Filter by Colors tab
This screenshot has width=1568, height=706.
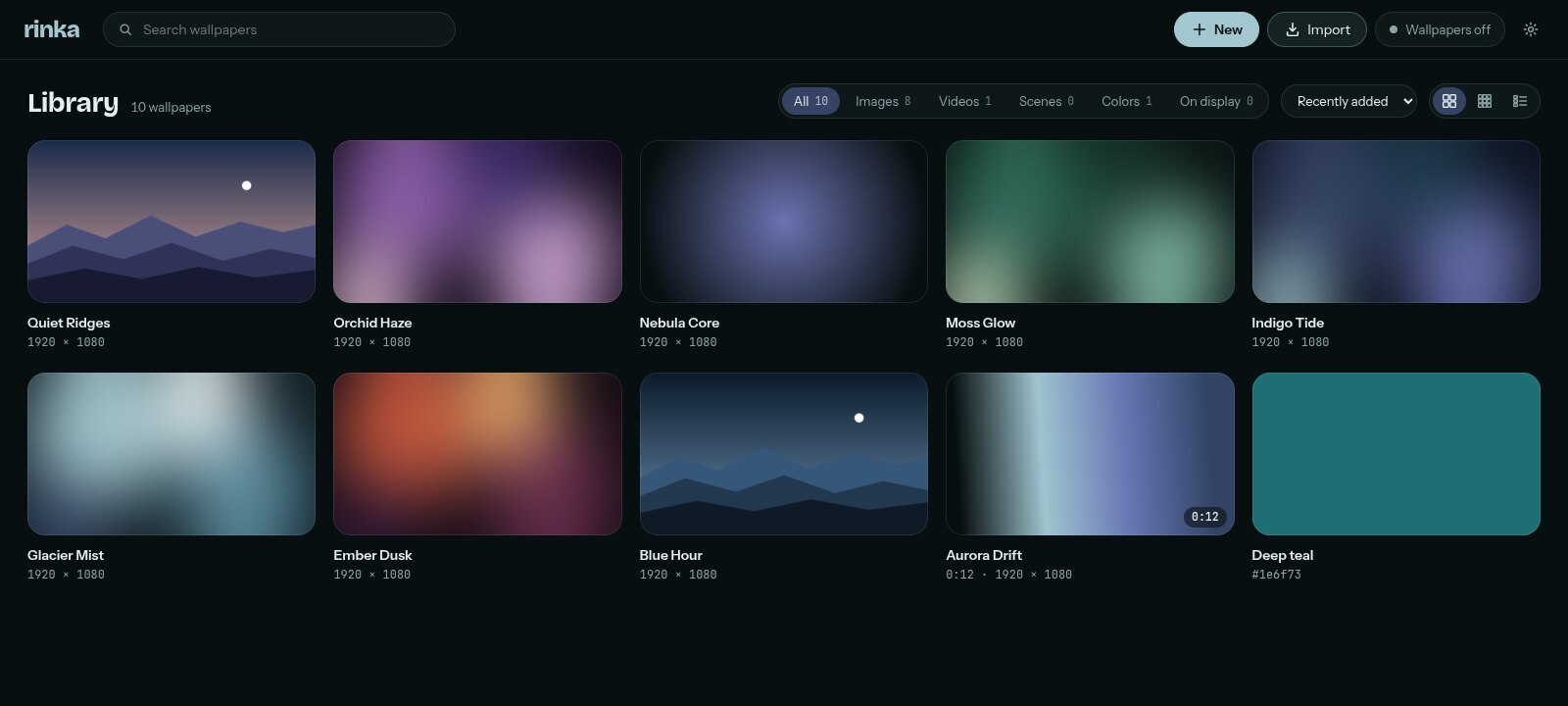pyautogui.click(x=1127, y=101)
